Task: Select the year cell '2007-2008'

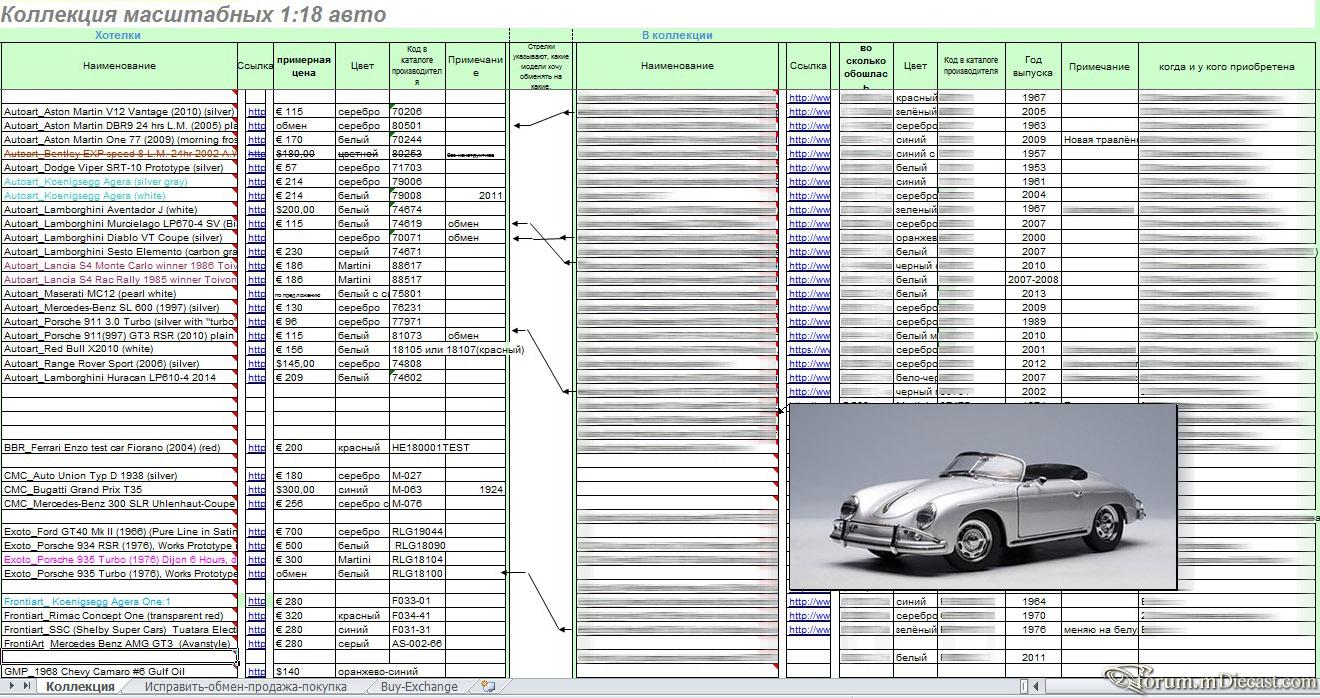Action: tap(1033, 280)
